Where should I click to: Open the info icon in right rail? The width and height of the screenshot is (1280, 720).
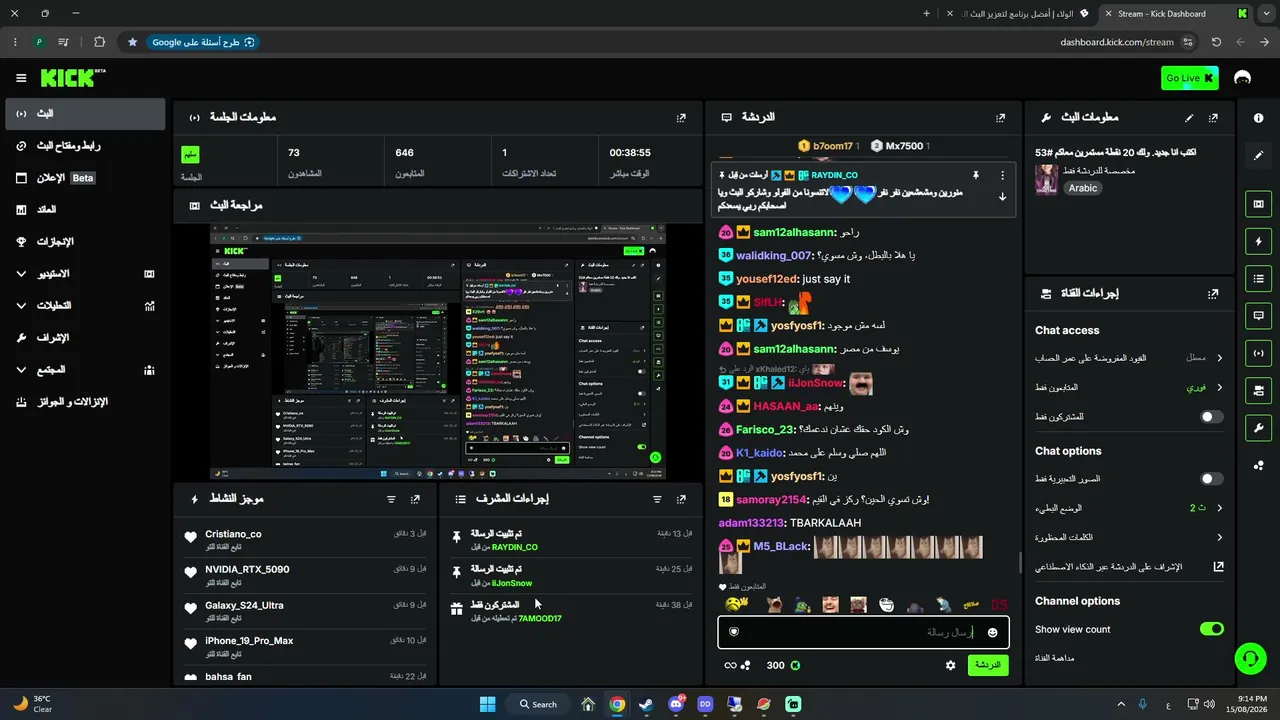pos(1258,118)
